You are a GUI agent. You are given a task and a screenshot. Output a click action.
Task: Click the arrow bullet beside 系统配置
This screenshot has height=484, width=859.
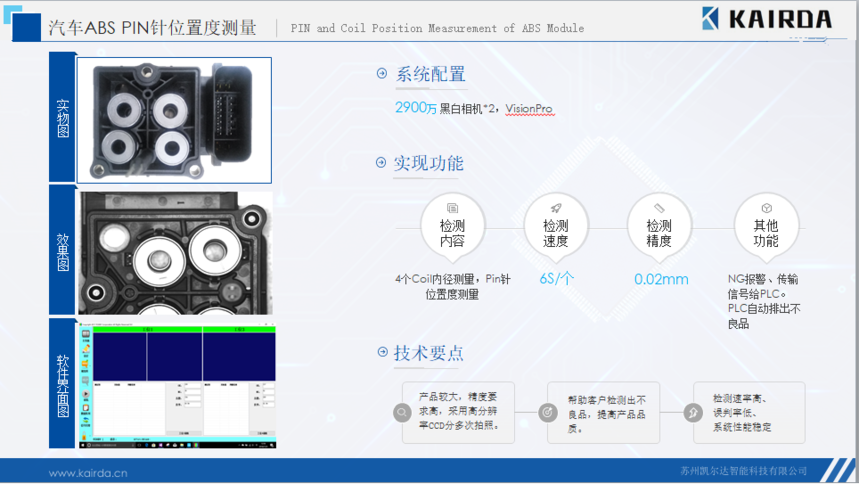click(x=382, y=73)
